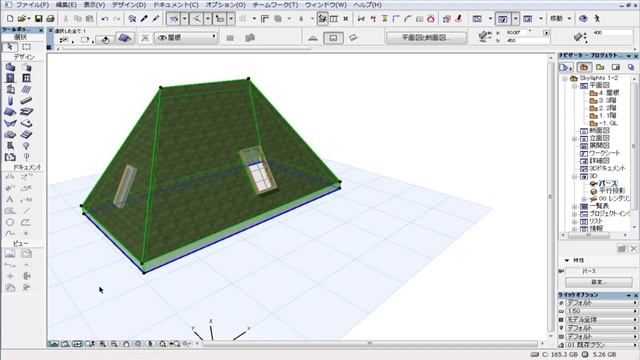
Task: Click the zoom-in magnifier in bottom bar
Action: pos(102,344)
